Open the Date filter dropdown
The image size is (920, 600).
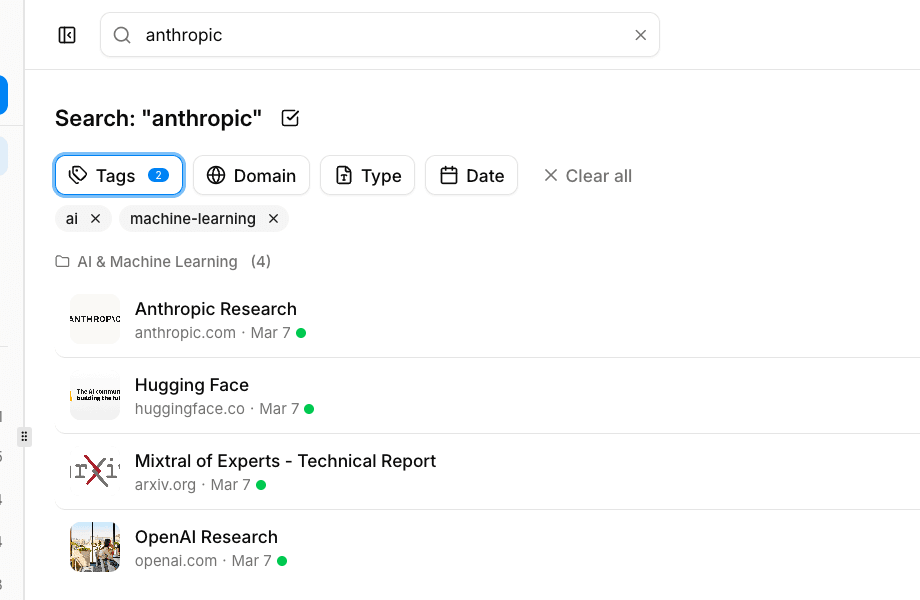tap(471, 175)
